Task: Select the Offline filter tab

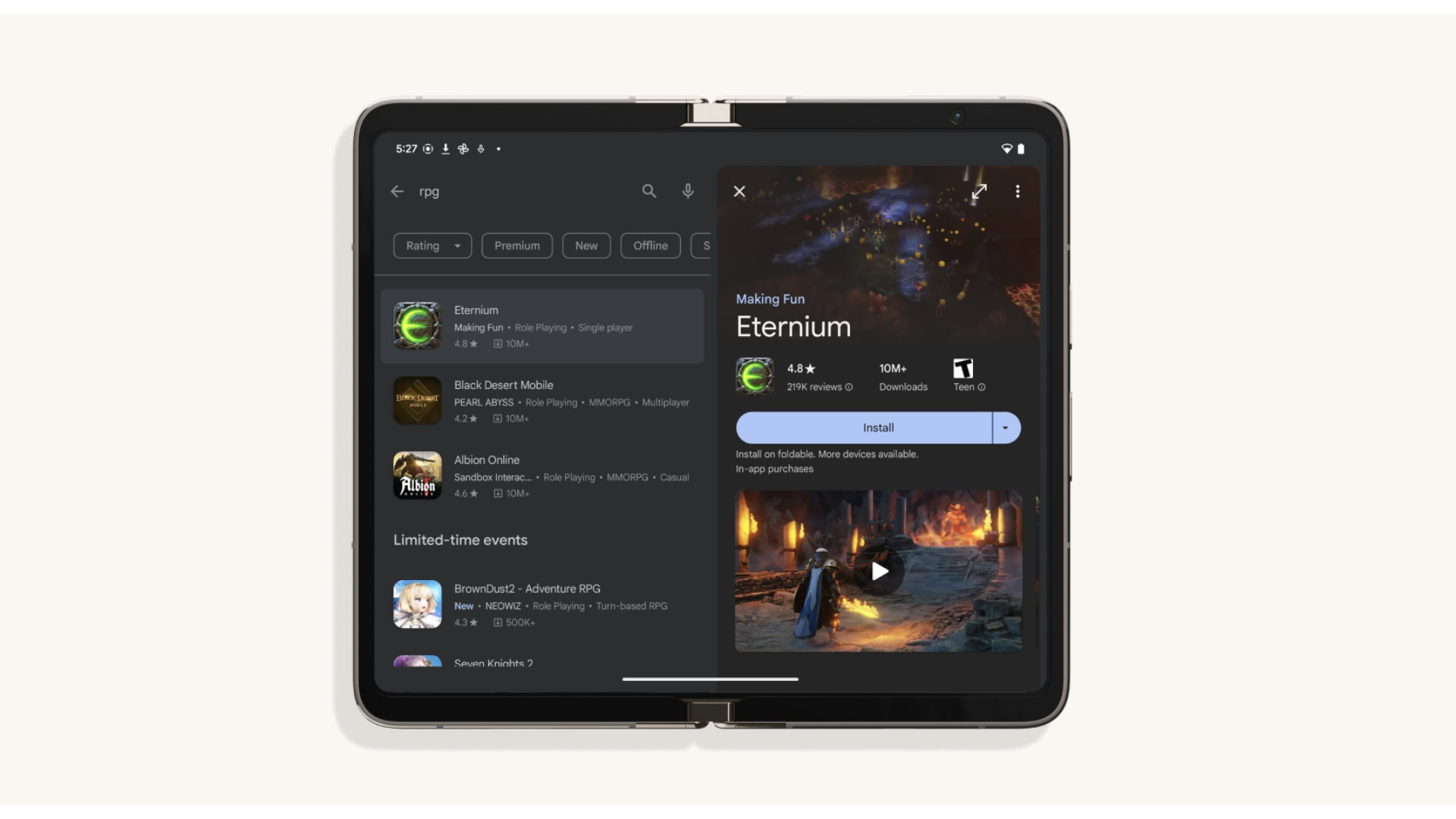Action: pyautogui.click(x=650, y=245)
